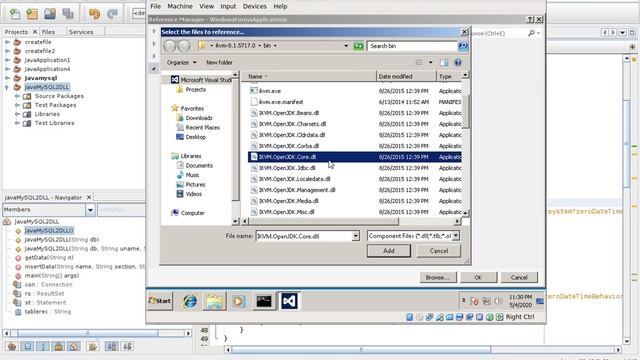640x360 pixels.
Task: Open the Devices menu
Action: click(x=254, y=6)
